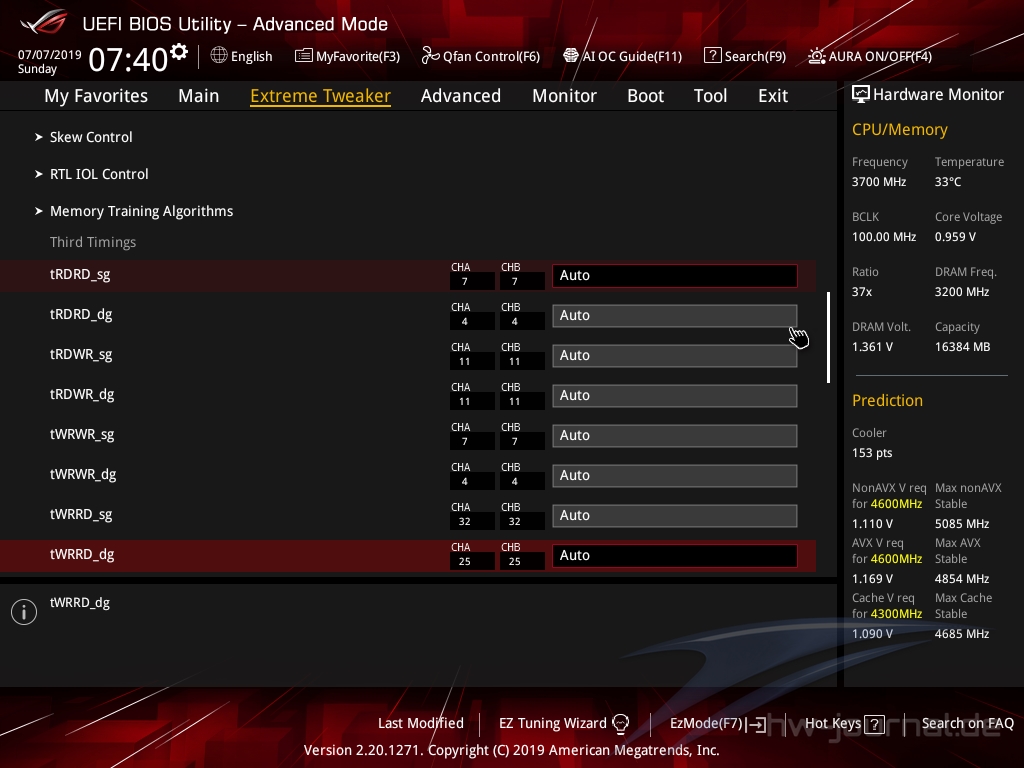Open the Boot tab
The image size is (1024, 768).
click(645, 96)
